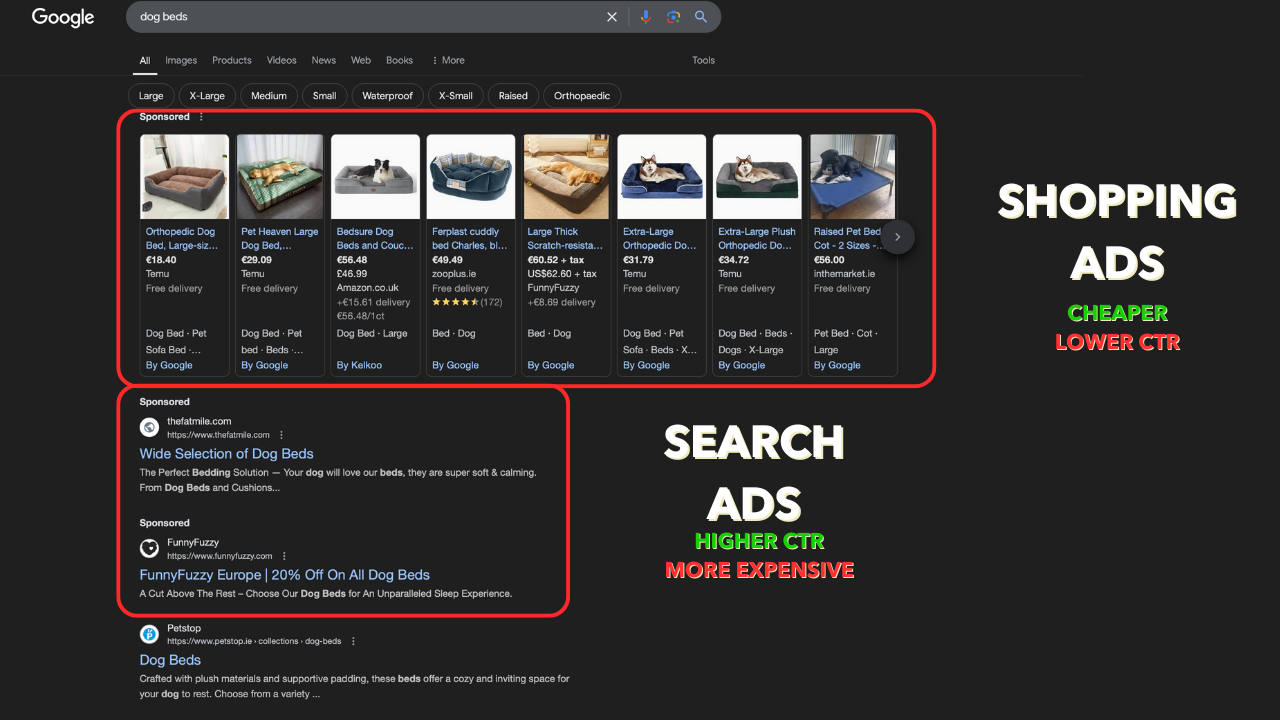This screenshot has height=720, width=1280.
Task: Switch to the Videos tab
Action: pyautogui.click(x=282, y=60)
